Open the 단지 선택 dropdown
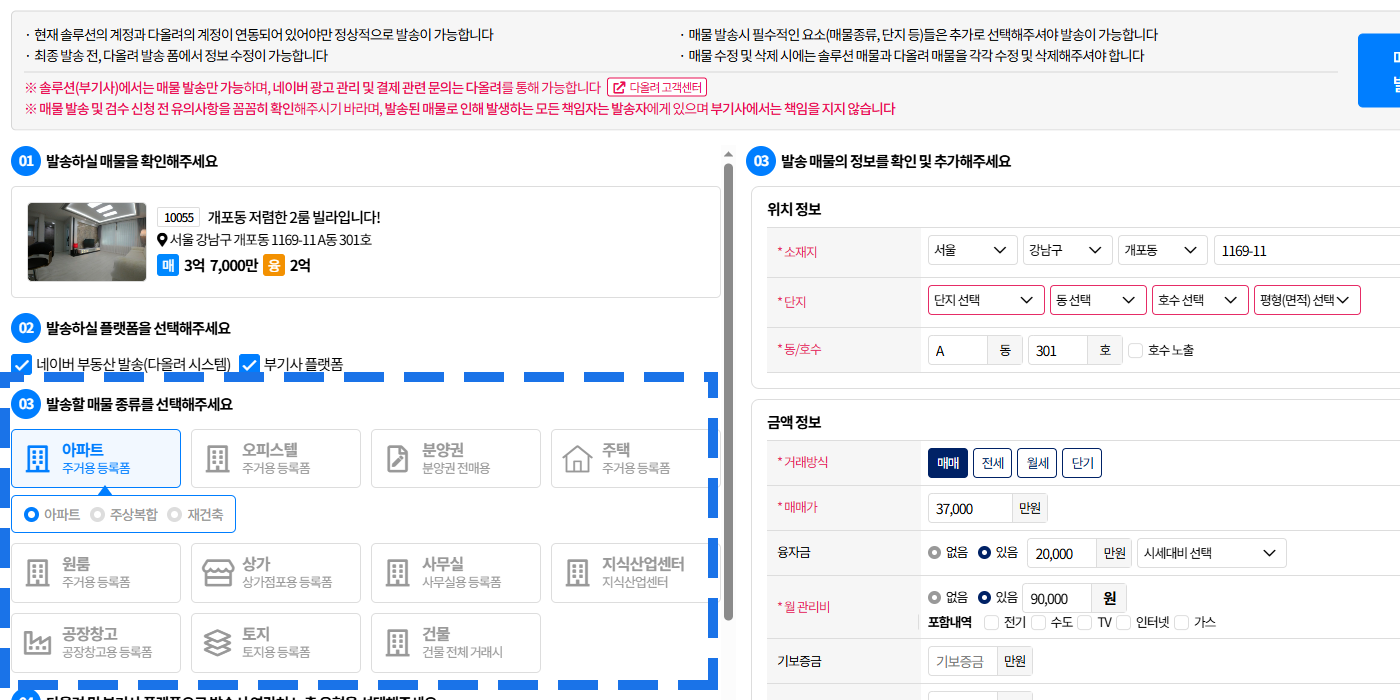The height and width of the screenshot is (700, 1400). click(986, 300)
